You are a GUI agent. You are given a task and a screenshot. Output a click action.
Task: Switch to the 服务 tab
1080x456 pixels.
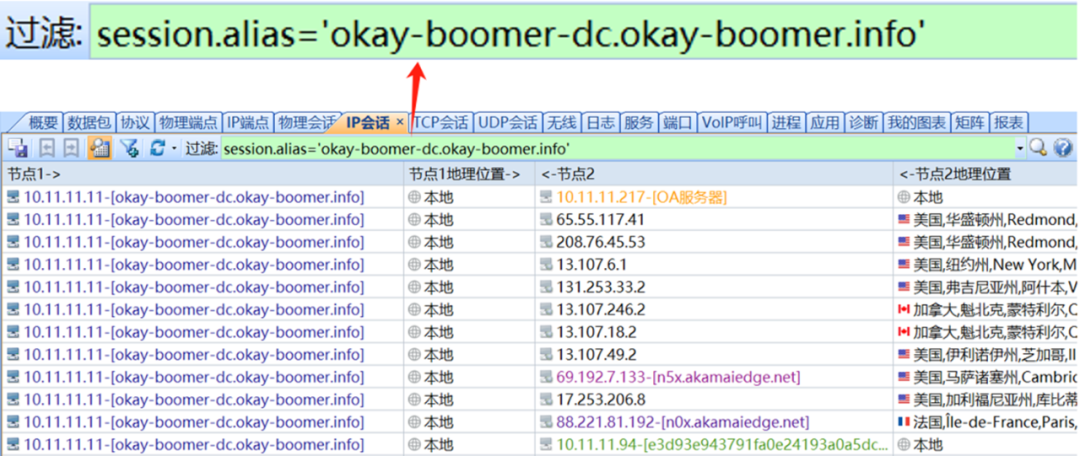[x=638, y=123]
